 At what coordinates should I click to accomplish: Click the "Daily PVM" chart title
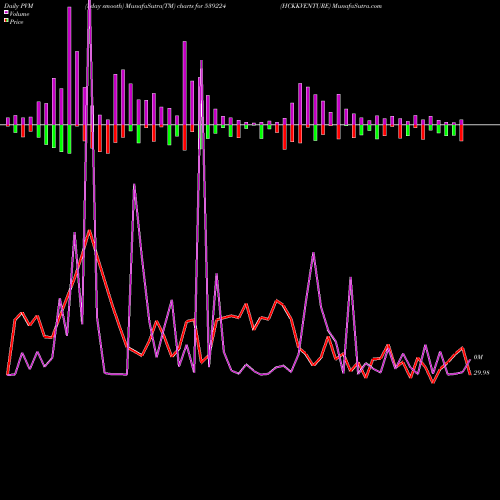pos(19,6)
